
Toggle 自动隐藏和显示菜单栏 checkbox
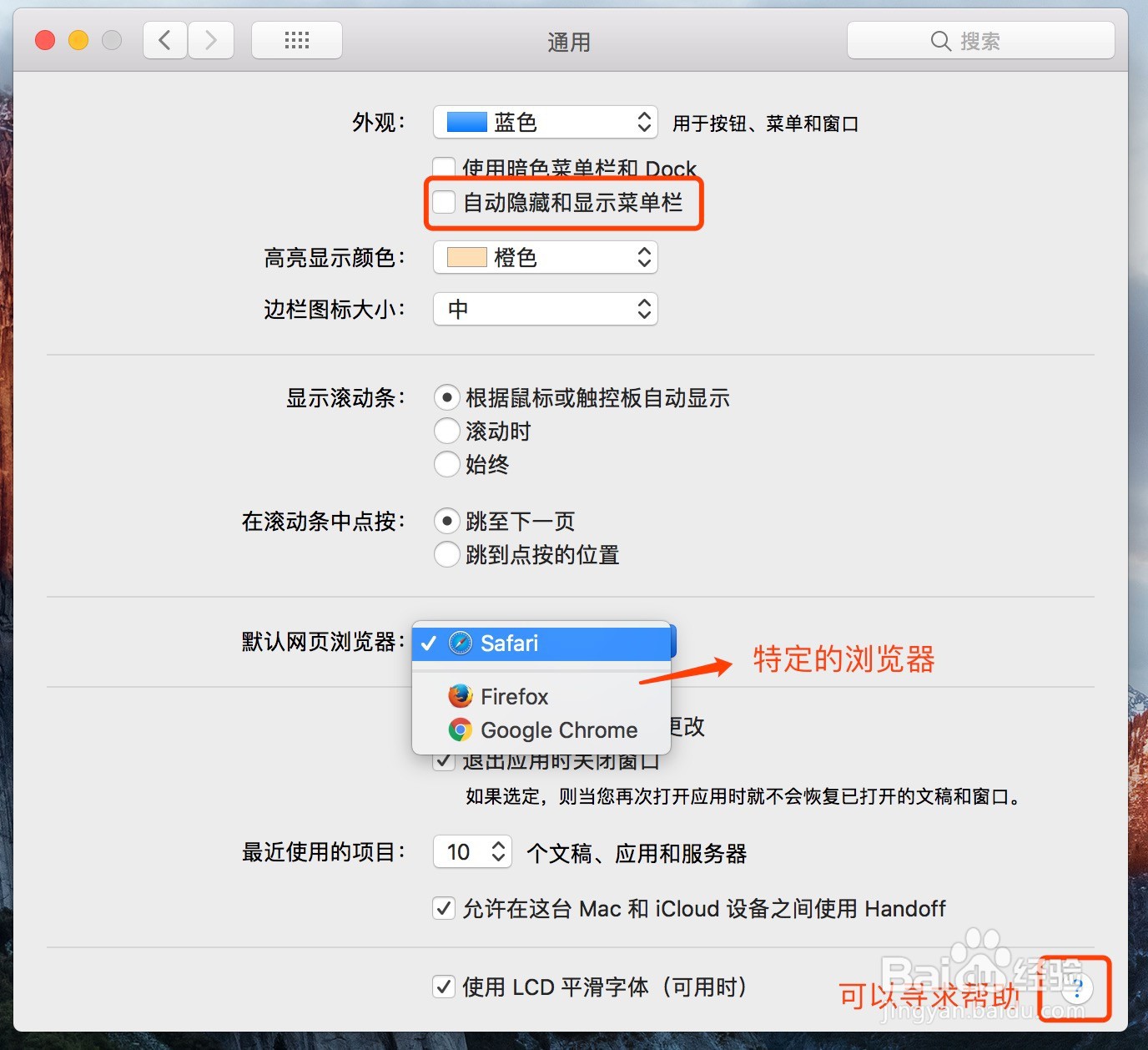[x=444, y=202]
